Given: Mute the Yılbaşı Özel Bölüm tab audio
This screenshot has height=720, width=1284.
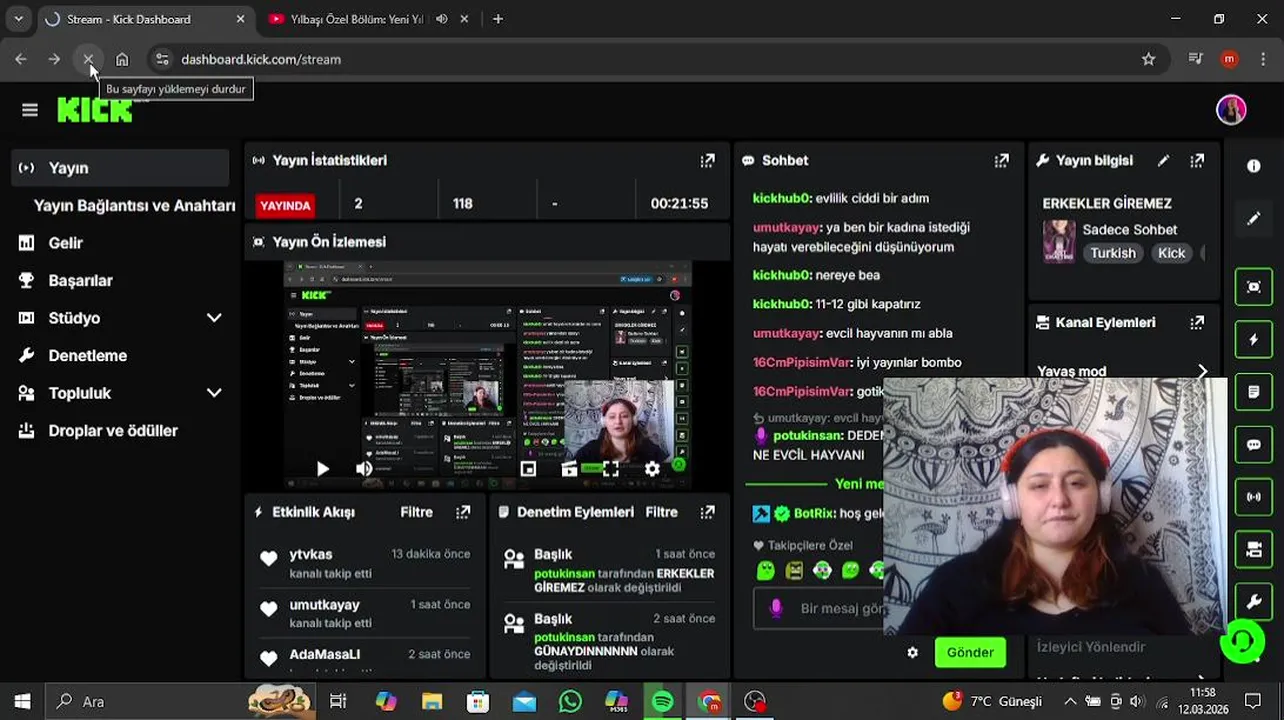Looking at the screenshot, I should (442, 19).
